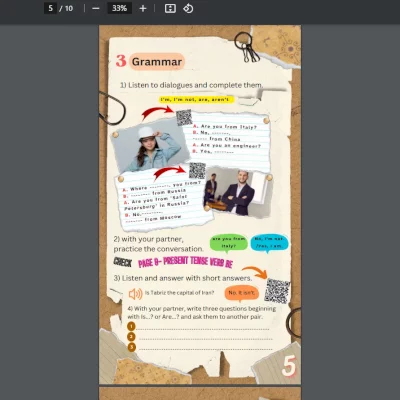Click the blue 'No, I'm not' speech bubble
400x400 pixels.
(269, 243)
